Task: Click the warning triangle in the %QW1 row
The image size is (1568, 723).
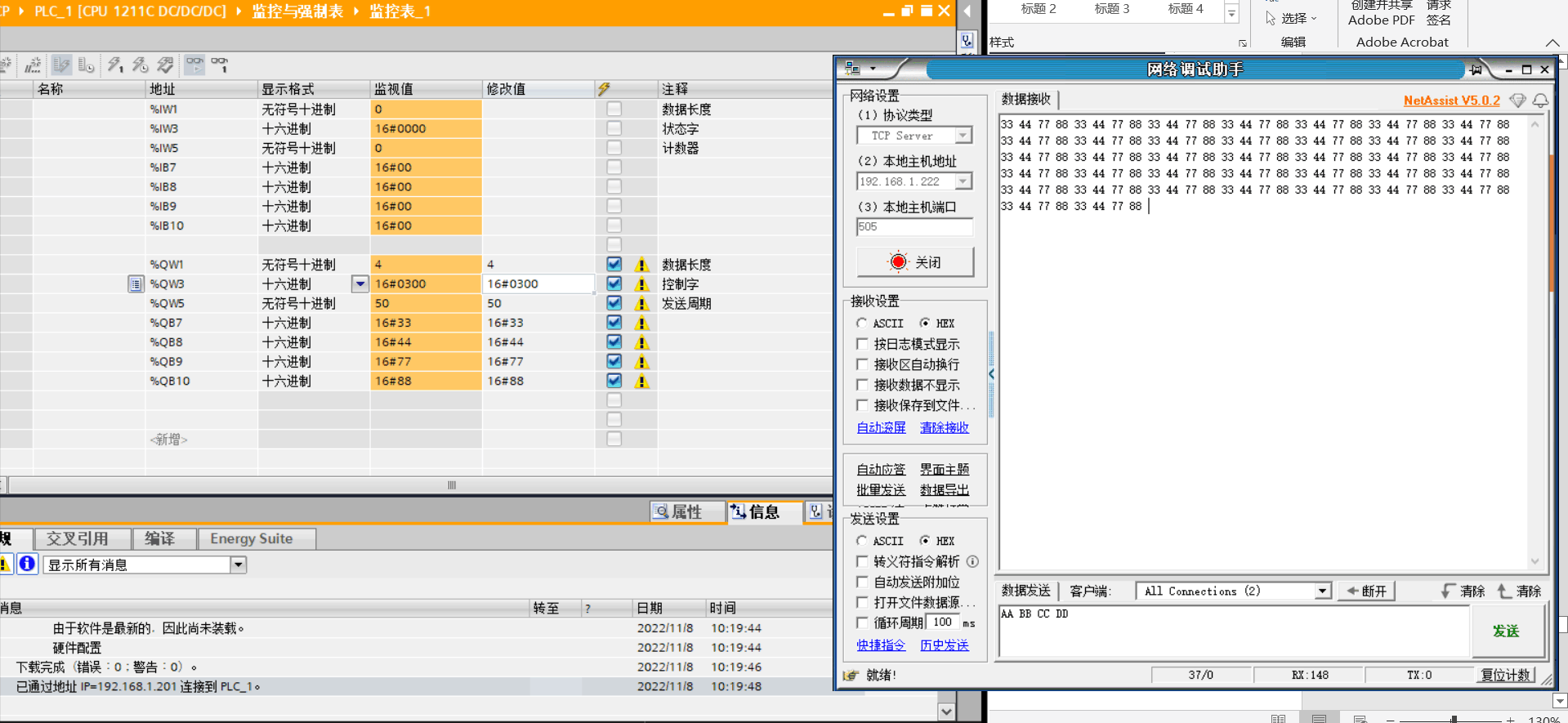Action: coord(642,265)
